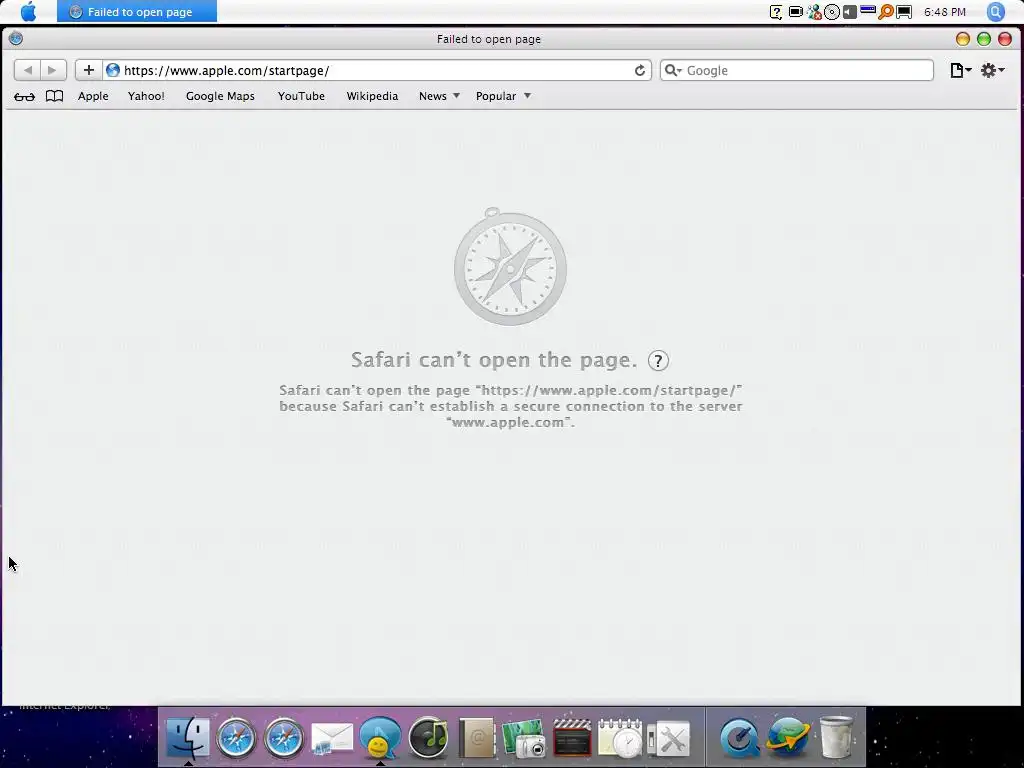Viewport: 1024px width, 768px height.
Task: Open the chat bubble app in dock
Action: (x=380, y=738)
